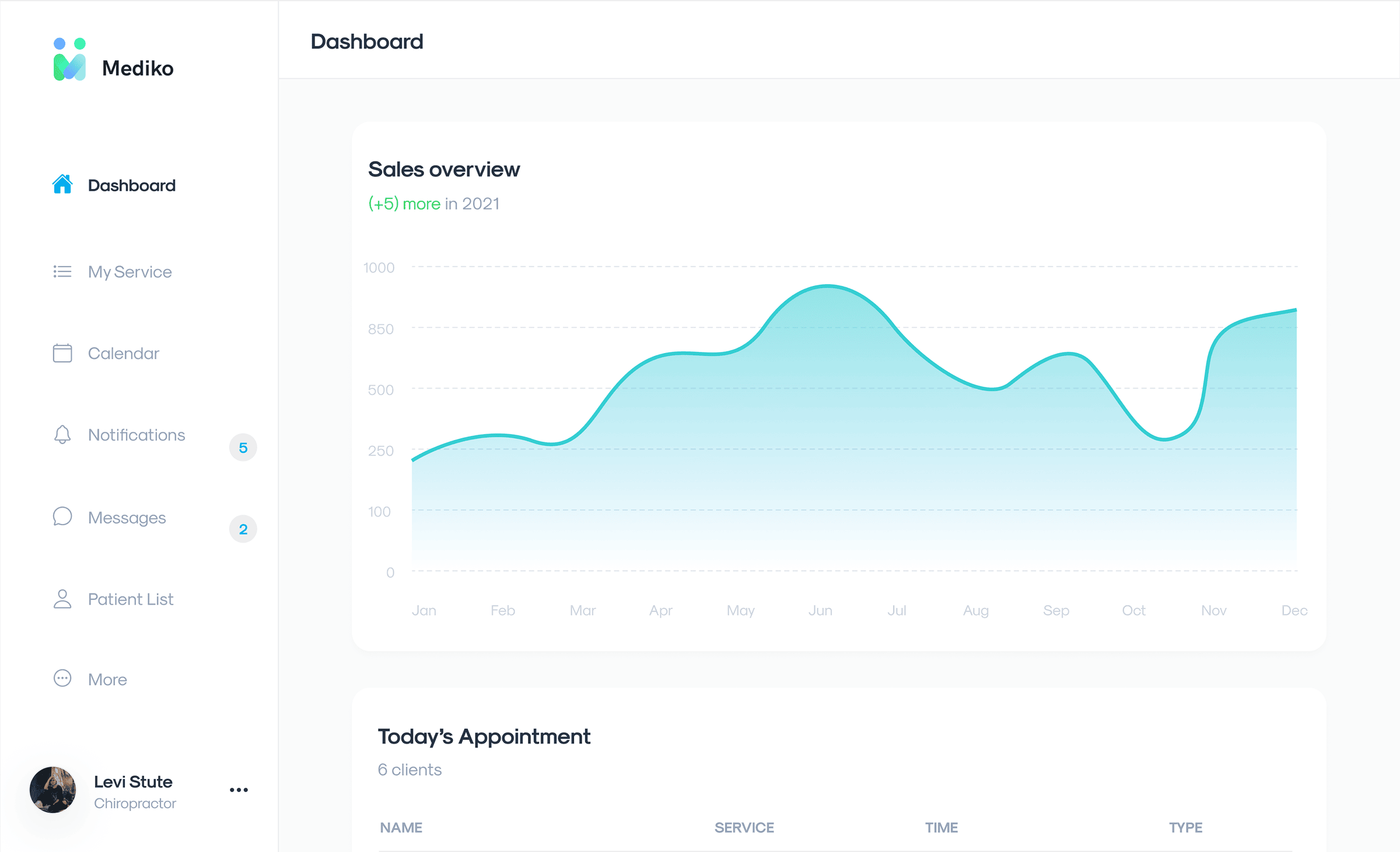Click the Calendar icon in sidebar
The height and width of the screenshot is (852, 1400).
(x=62, y=352)
